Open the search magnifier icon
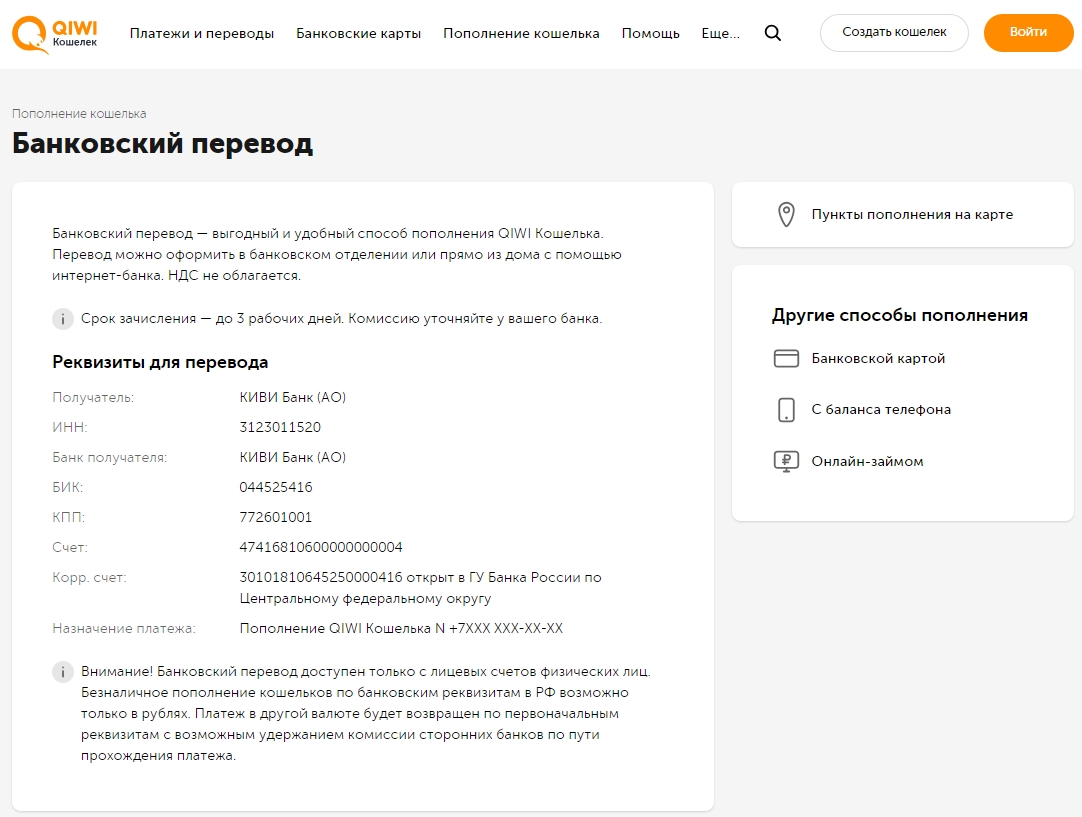Viewport: 1082px width, 817px height. pos(773,33)
